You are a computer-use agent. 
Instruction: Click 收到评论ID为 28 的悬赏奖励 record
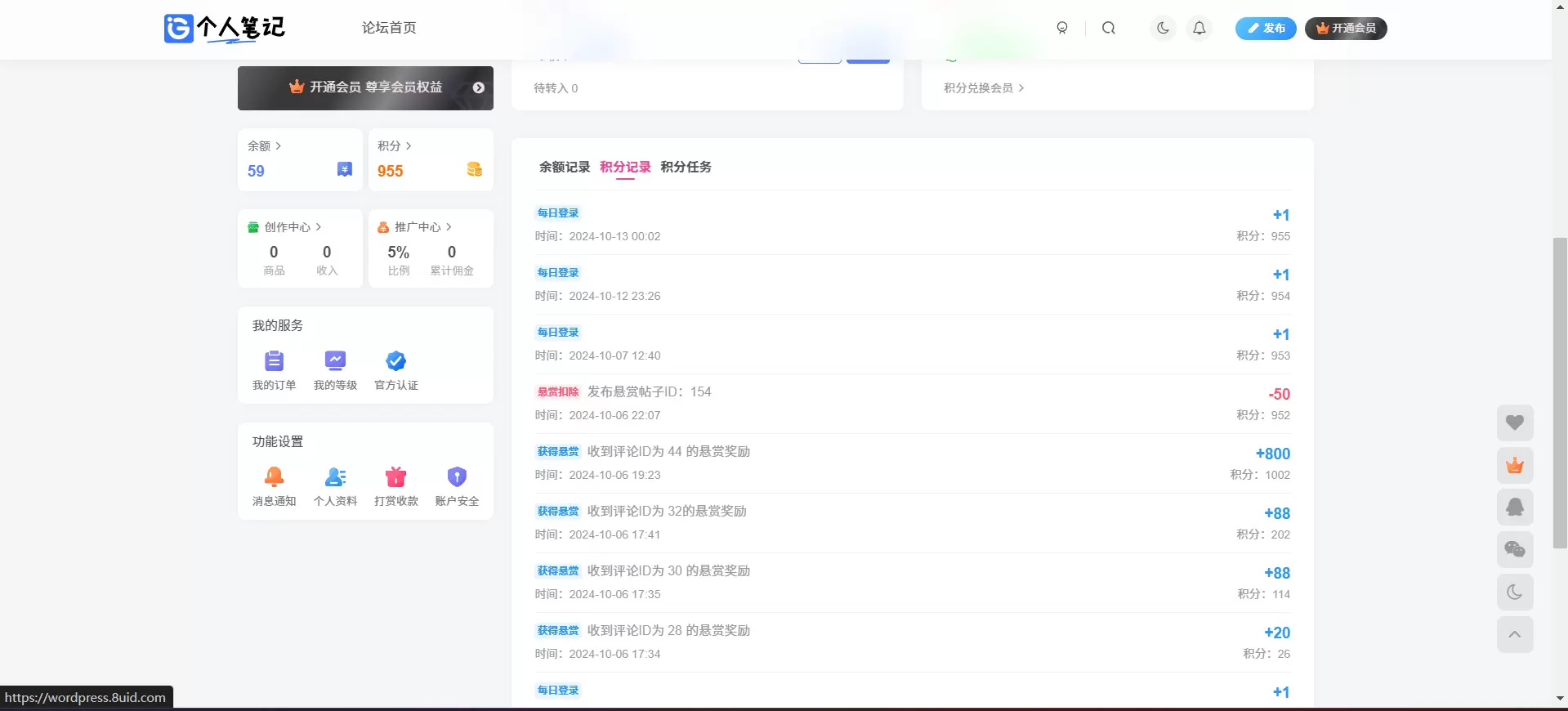point(668,631)
